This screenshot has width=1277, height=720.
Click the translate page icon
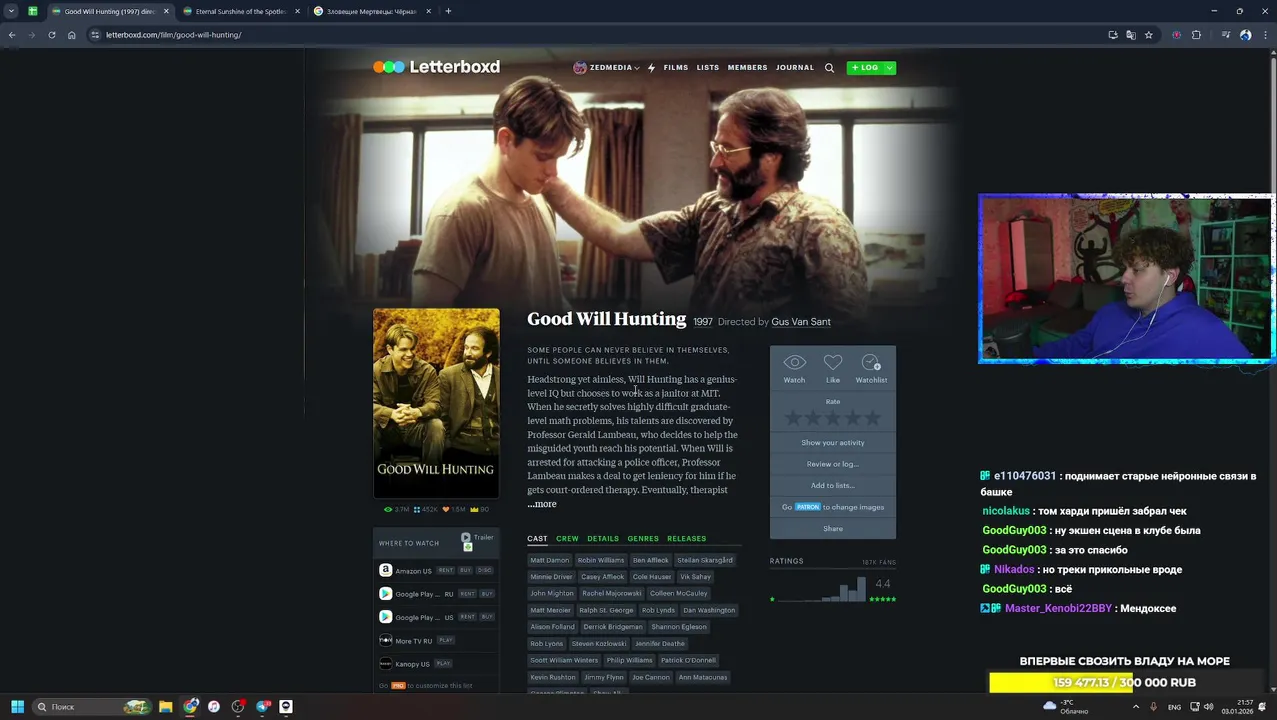[1131, 35]
